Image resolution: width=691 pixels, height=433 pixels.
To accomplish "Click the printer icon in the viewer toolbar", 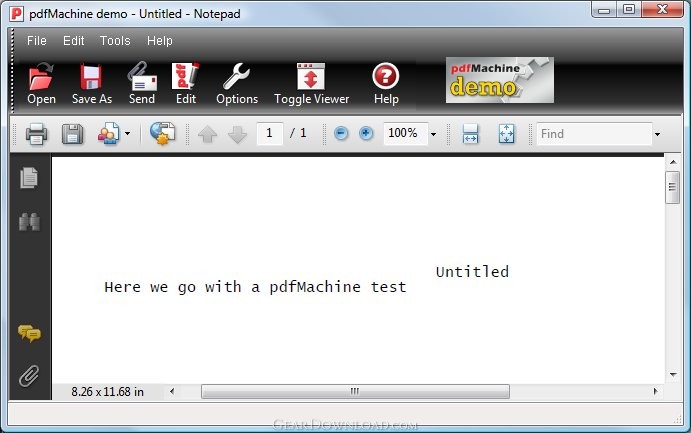I will tap(36, 133).
